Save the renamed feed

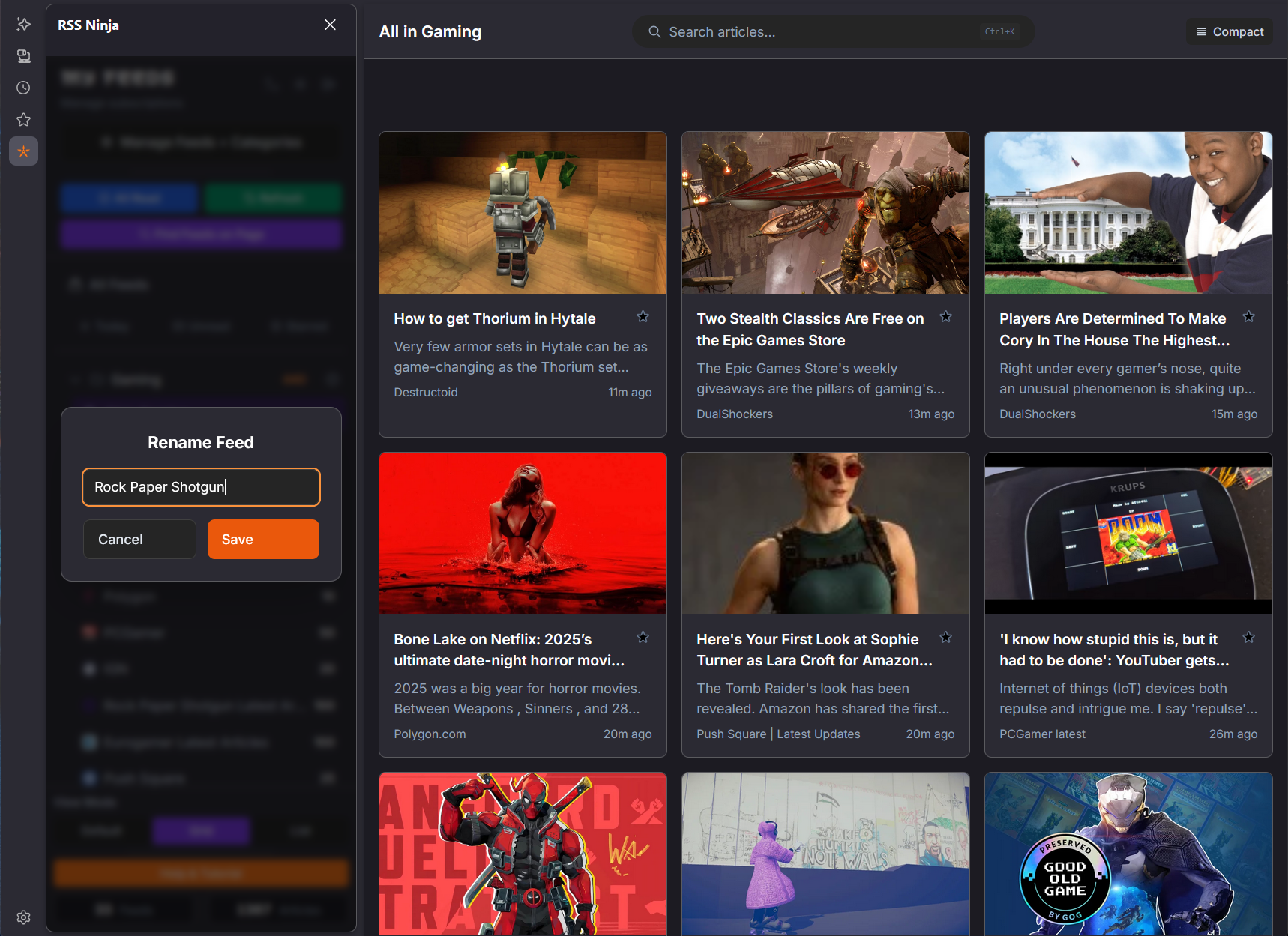tap(263, 539)
